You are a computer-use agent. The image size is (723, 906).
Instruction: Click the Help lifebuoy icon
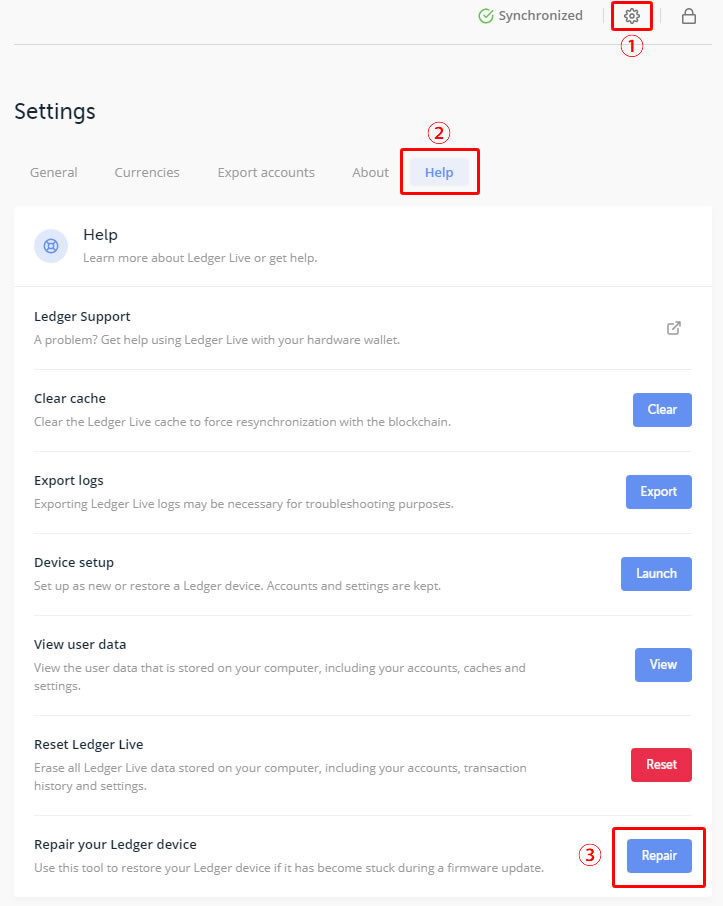point(51,246)
